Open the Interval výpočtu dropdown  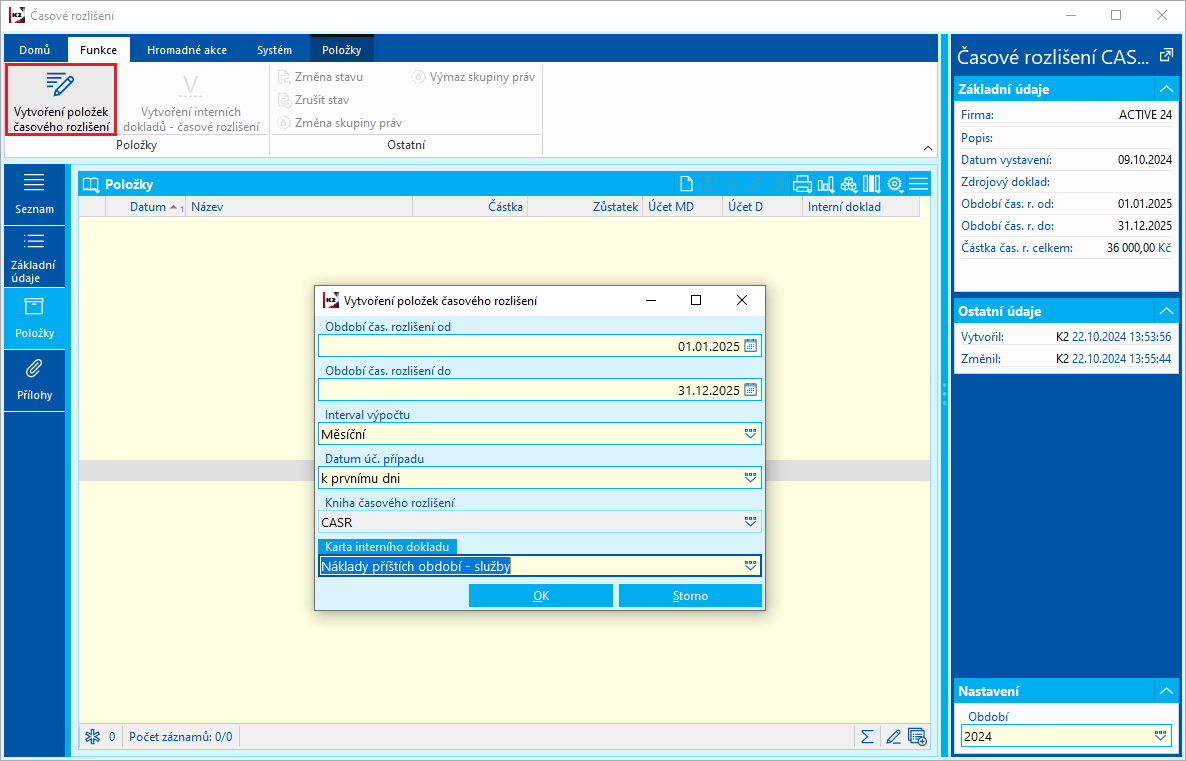[x=750, y=434]
